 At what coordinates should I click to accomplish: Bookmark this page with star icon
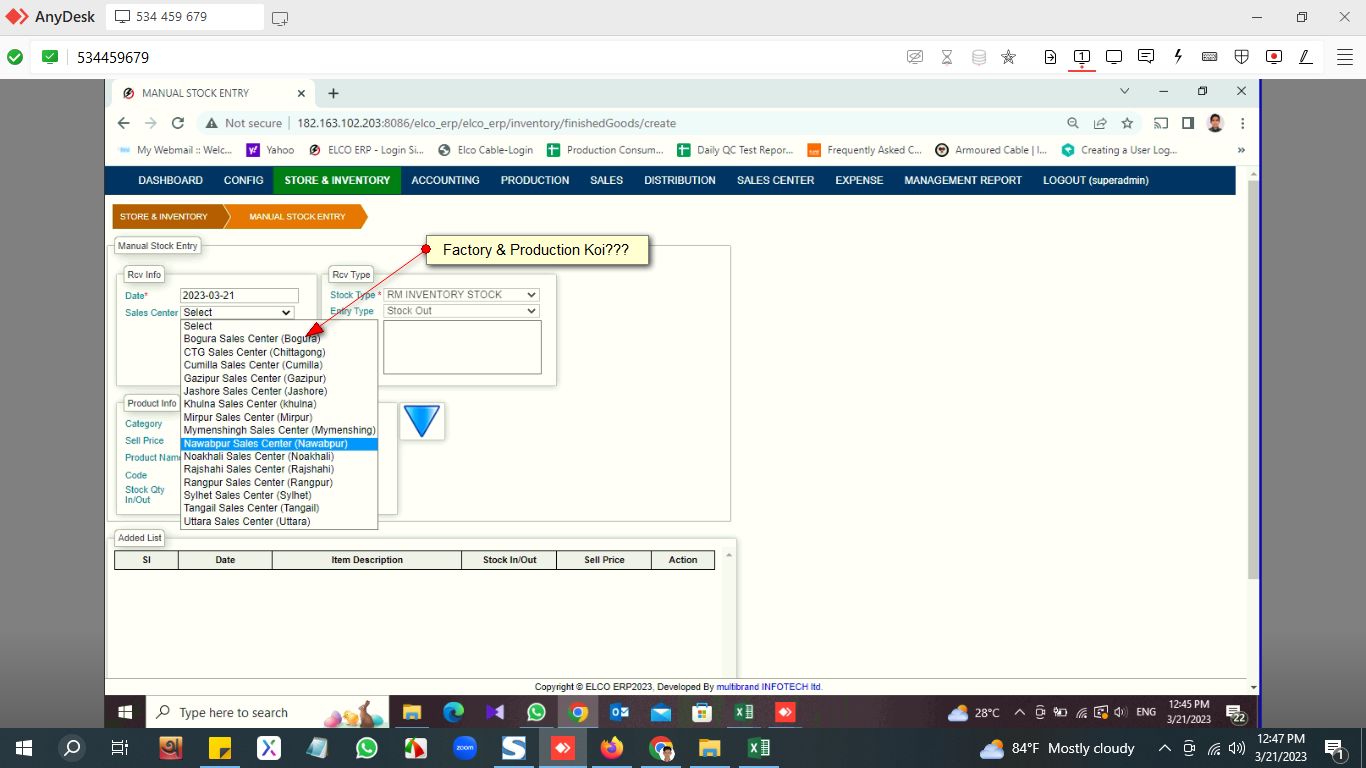[1127, 123]
